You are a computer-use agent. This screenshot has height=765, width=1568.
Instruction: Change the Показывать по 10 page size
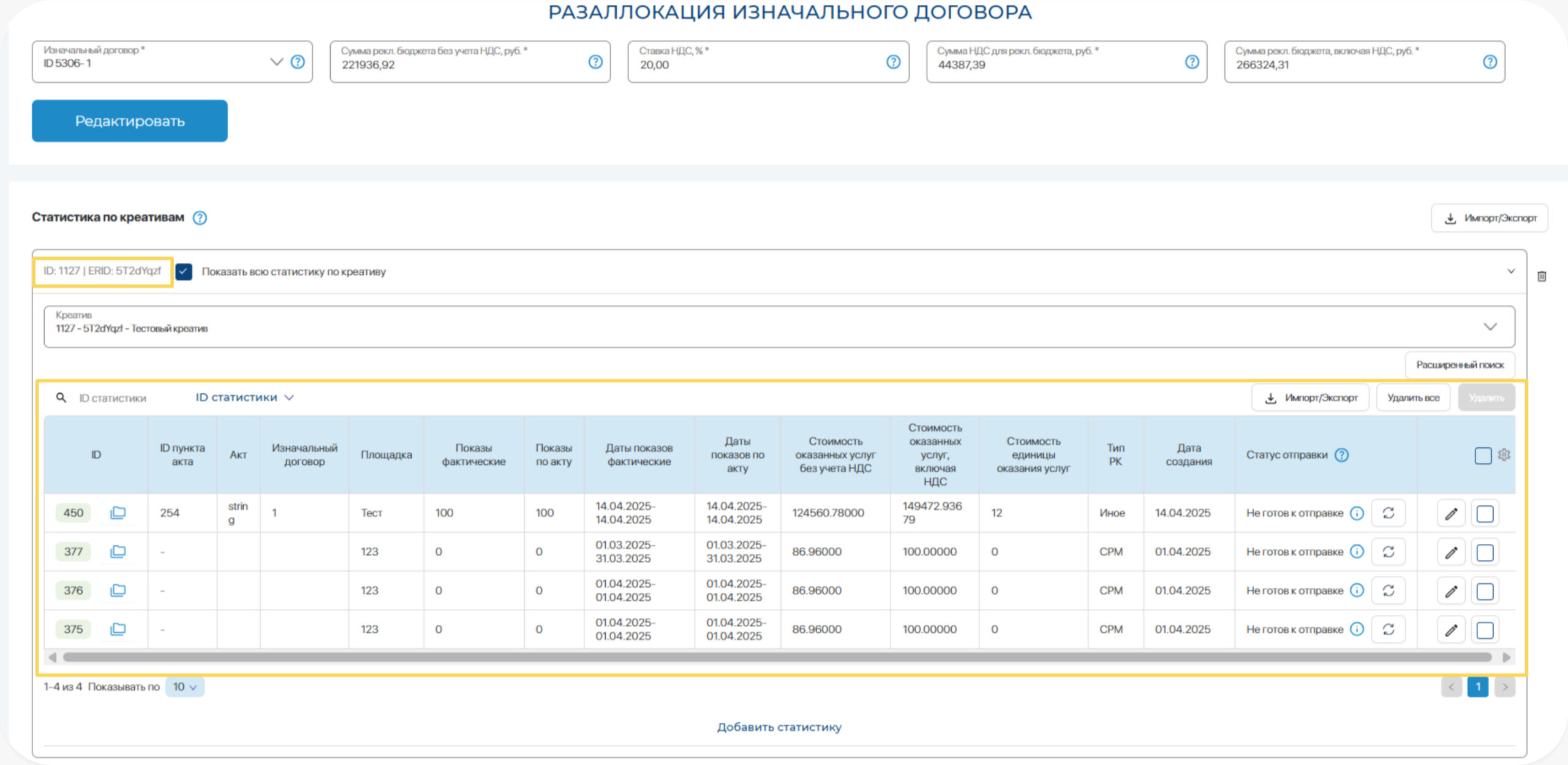(x=184, y=687)
